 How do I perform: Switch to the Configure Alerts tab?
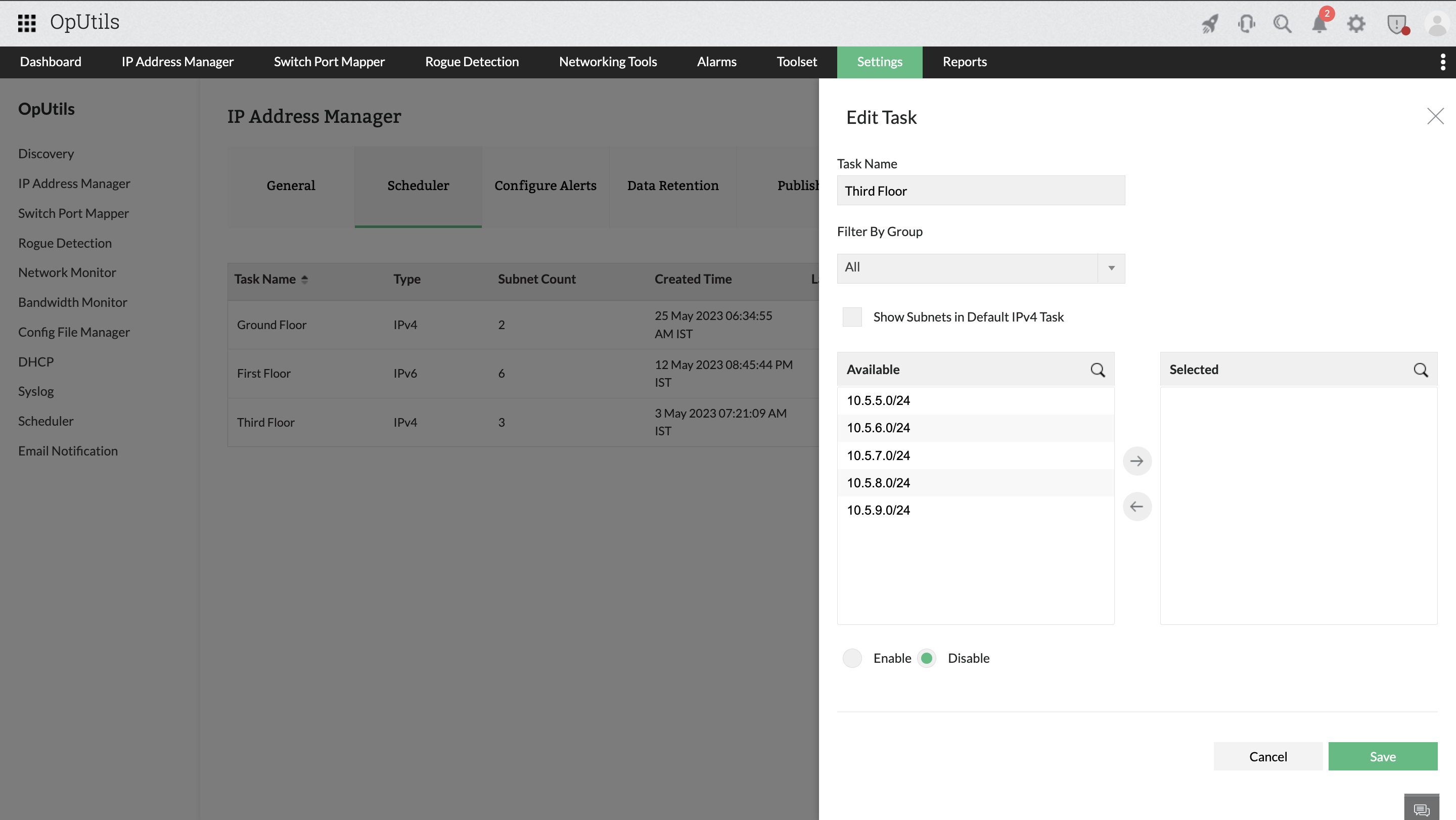tap(545, 186)
